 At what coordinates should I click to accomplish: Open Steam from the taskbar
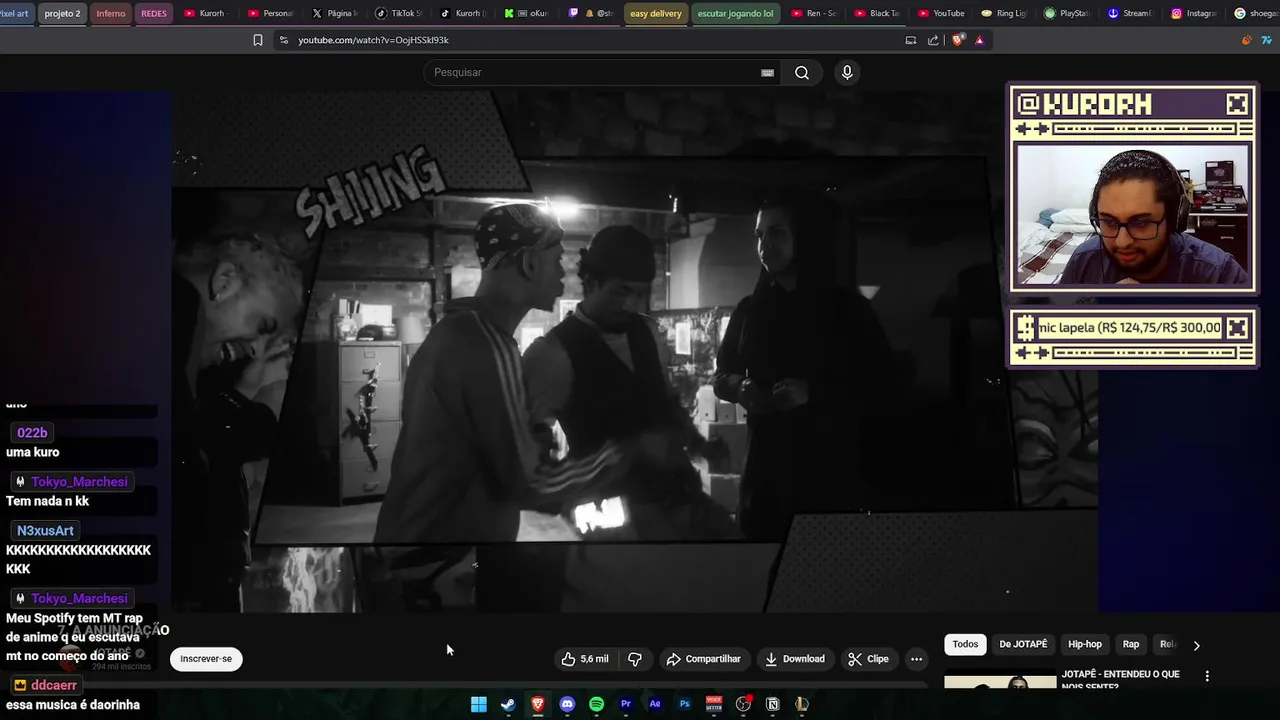pos(508,704)
